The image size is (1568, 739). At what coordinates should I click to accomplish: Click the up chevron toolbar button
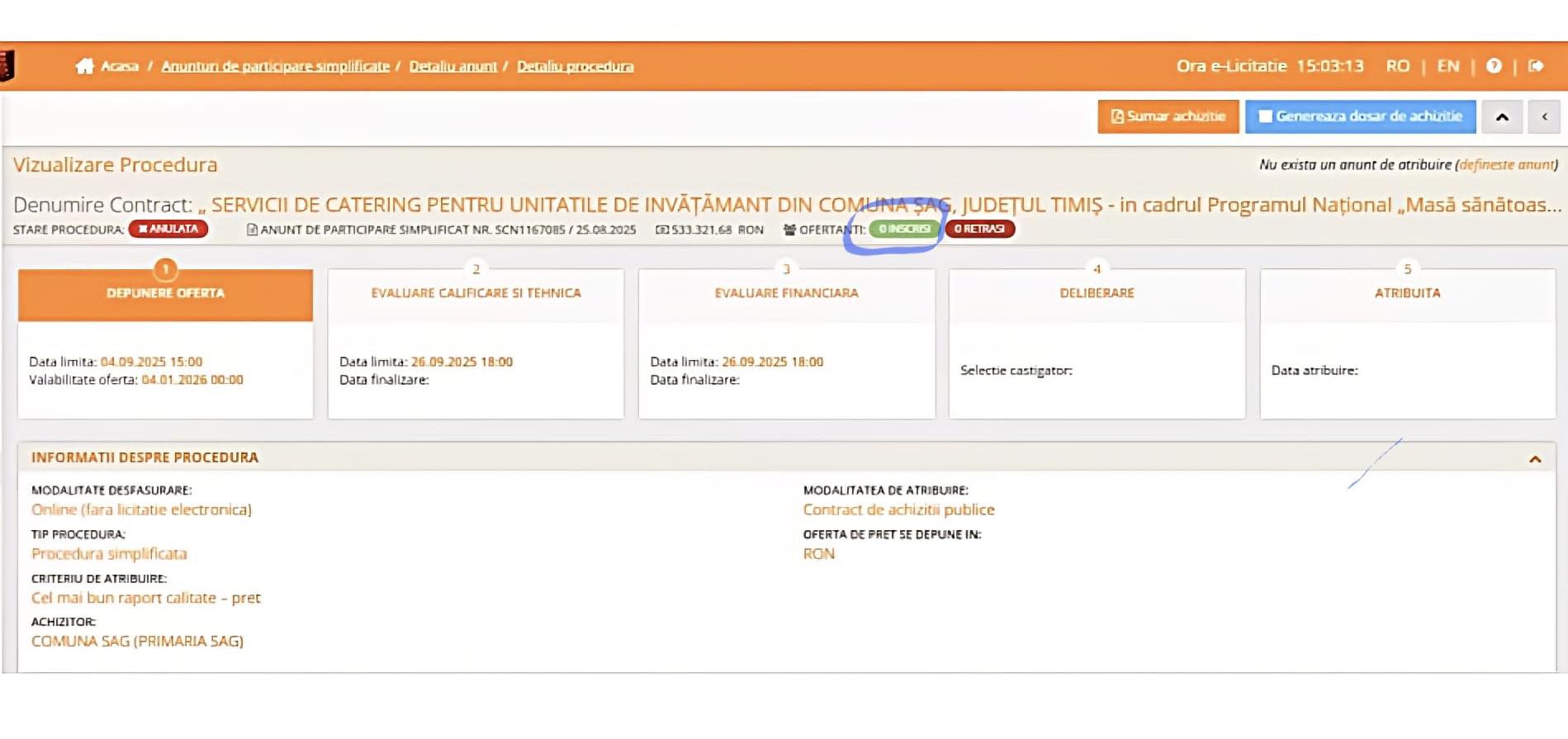pyautogui.click(x=1502, y=117)
